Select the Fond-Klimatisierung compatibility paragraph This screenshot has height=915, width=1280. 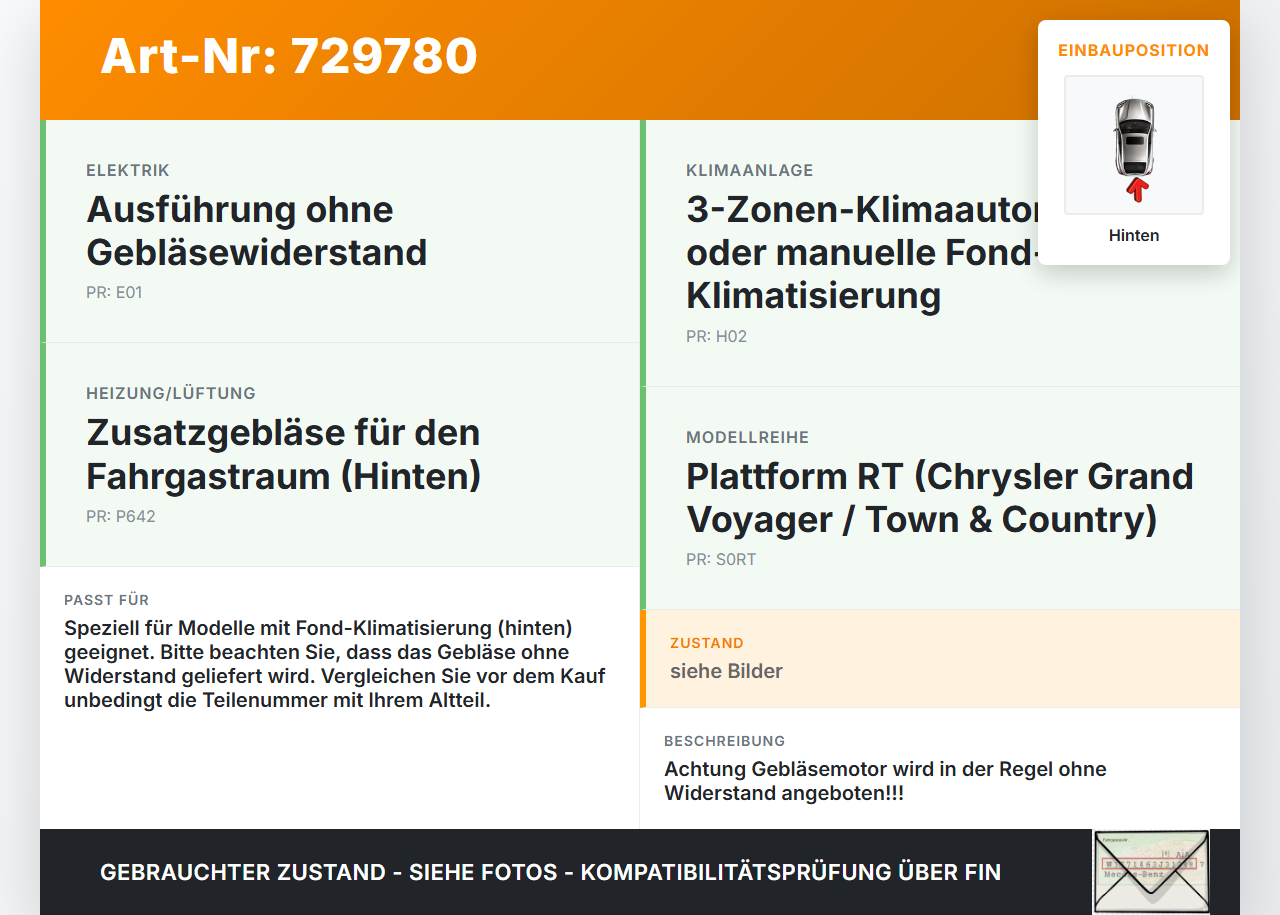(x=335, y=664)
